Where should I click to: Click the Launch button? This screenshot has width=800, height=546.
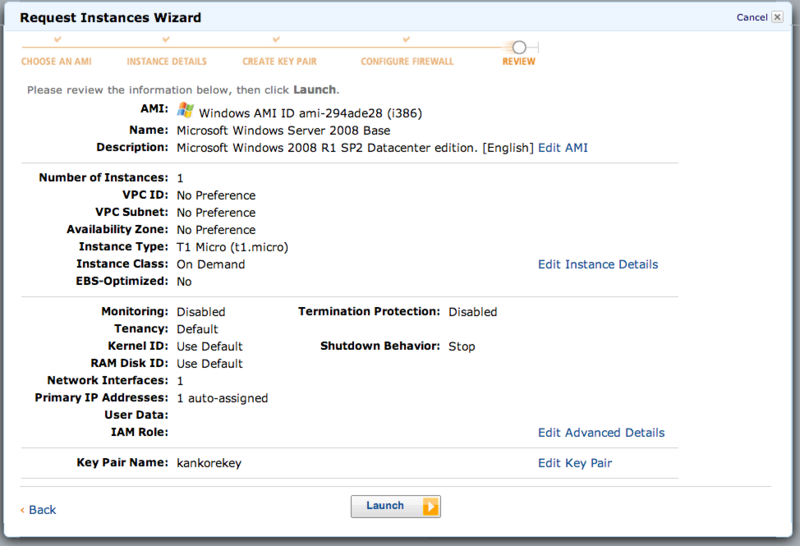tap(395, 506)
